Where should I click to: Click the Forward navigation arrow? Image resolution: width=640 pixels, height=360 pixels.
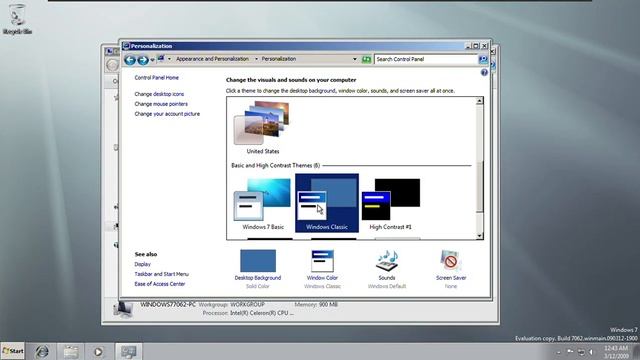coord(143,60)
